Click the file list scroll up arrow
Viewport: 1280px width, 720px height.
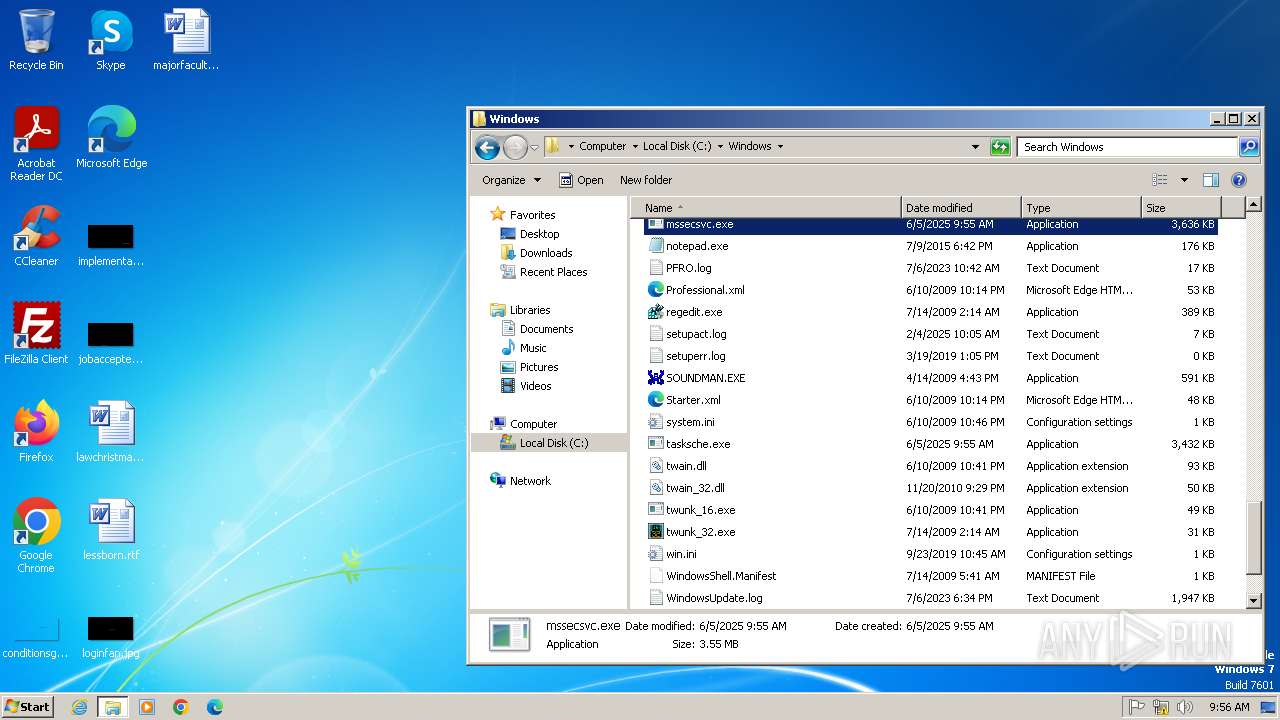[1254, 206]
